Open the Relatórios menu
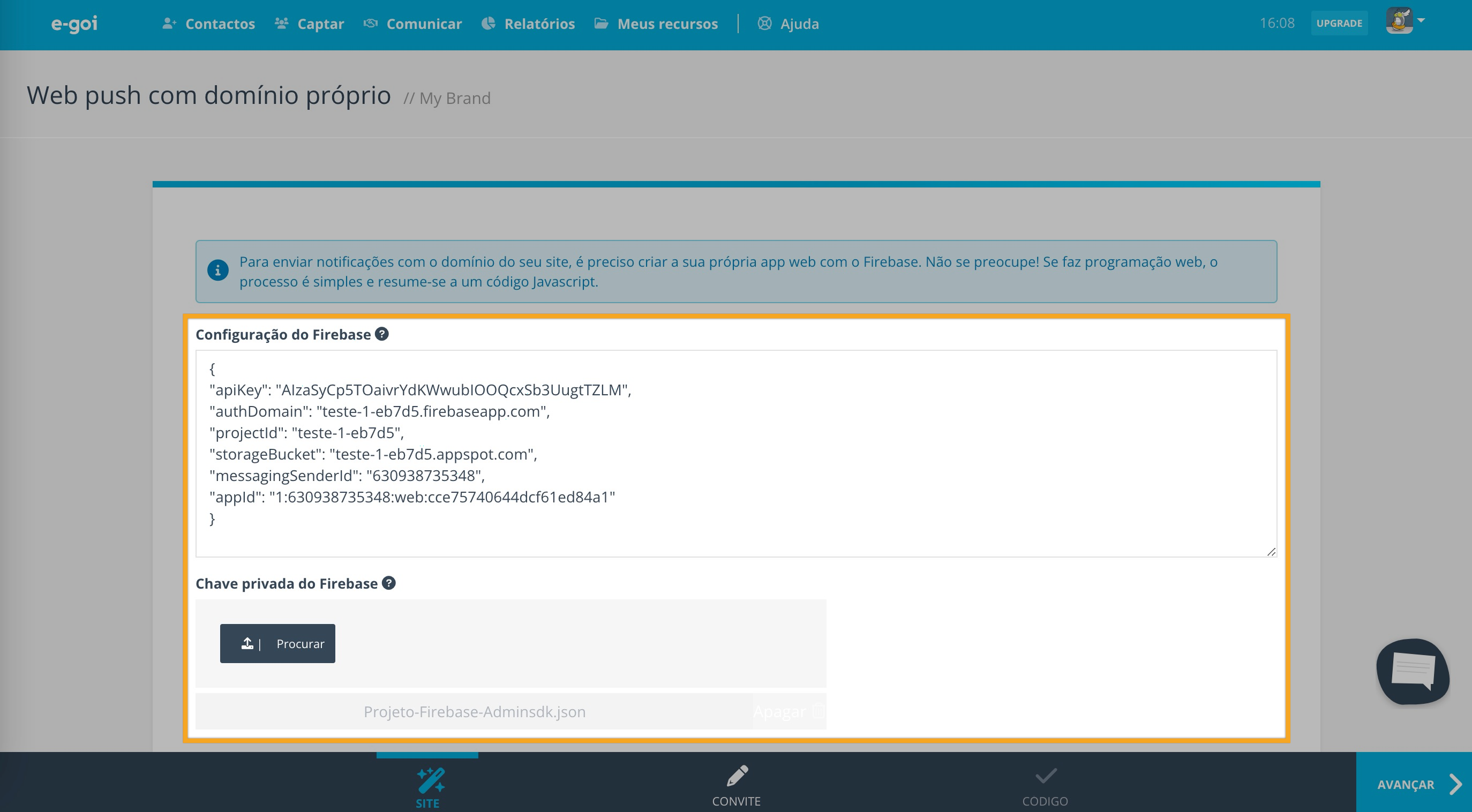The image size is (1472, 812). tap(528, 24)
